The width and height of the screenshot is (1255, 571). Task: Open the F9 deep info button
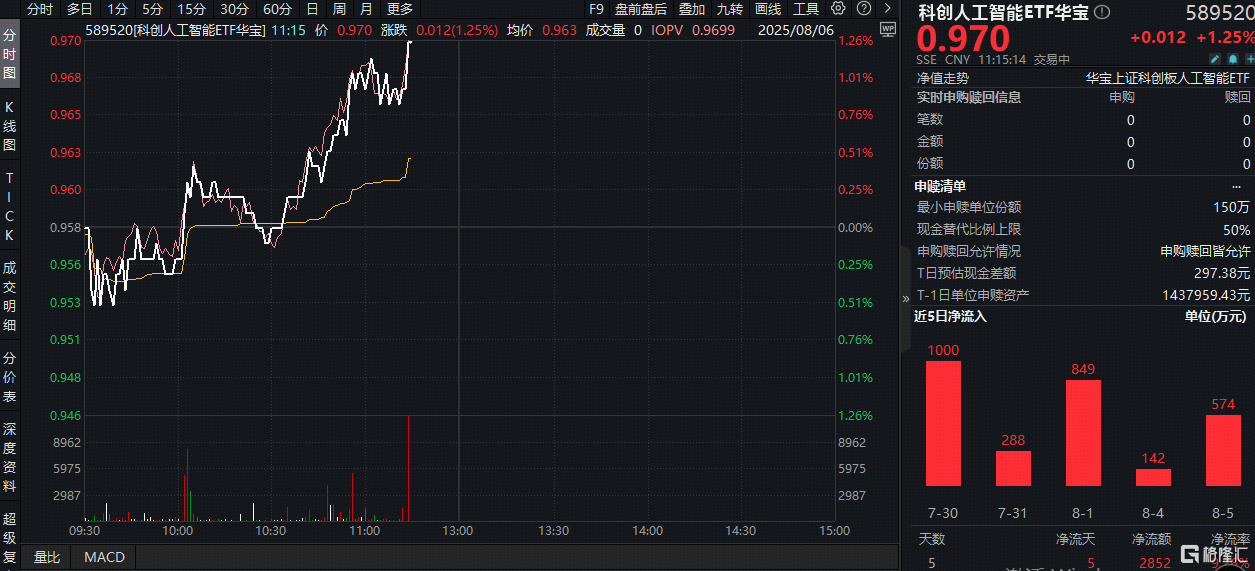coord(596,9)
